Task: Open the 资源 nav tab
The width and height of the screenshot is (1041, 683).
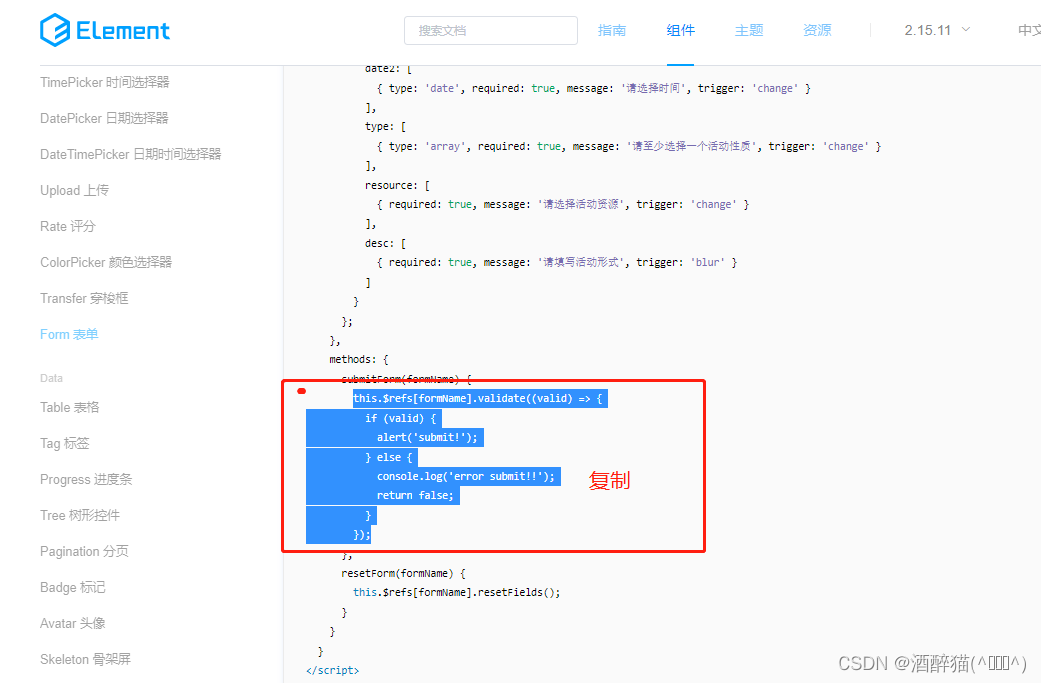Action: click(x=817, y=31)
